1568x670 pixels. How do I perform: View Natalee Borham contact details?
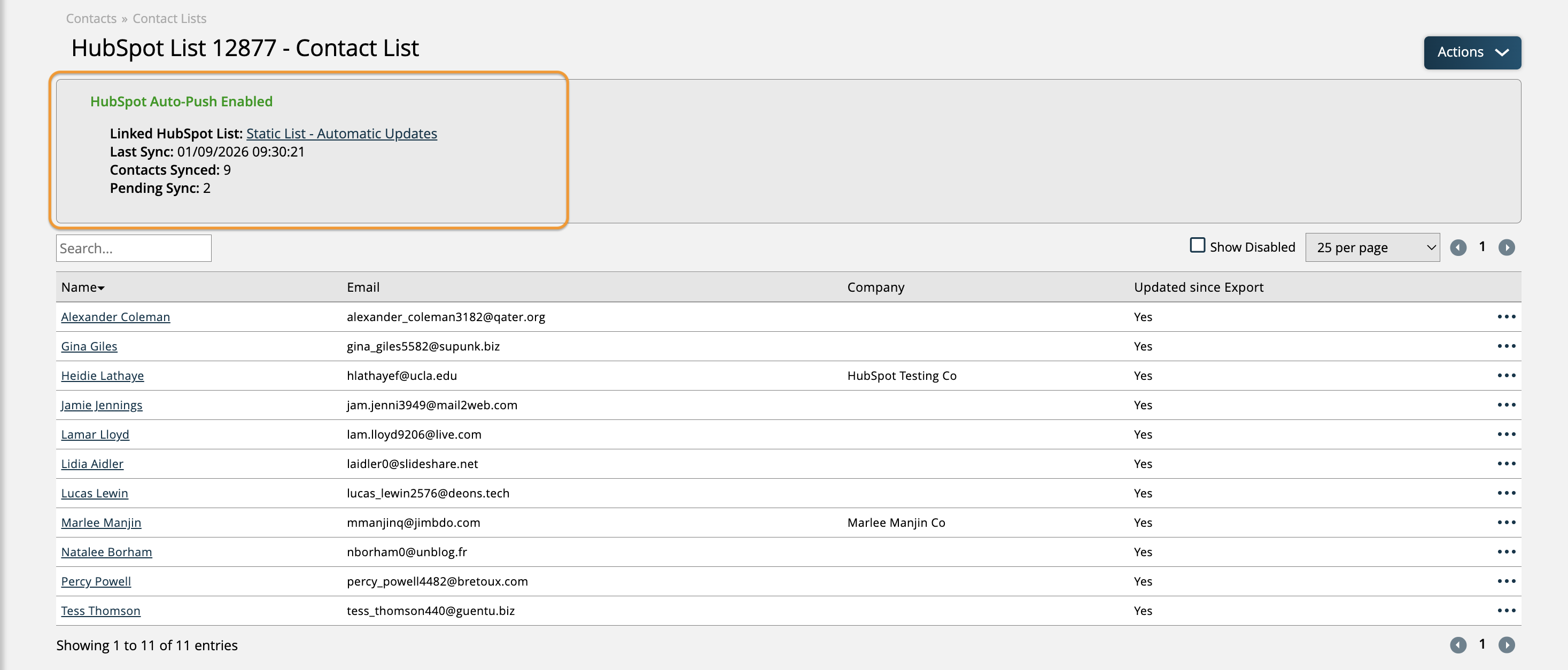(106, 552)
